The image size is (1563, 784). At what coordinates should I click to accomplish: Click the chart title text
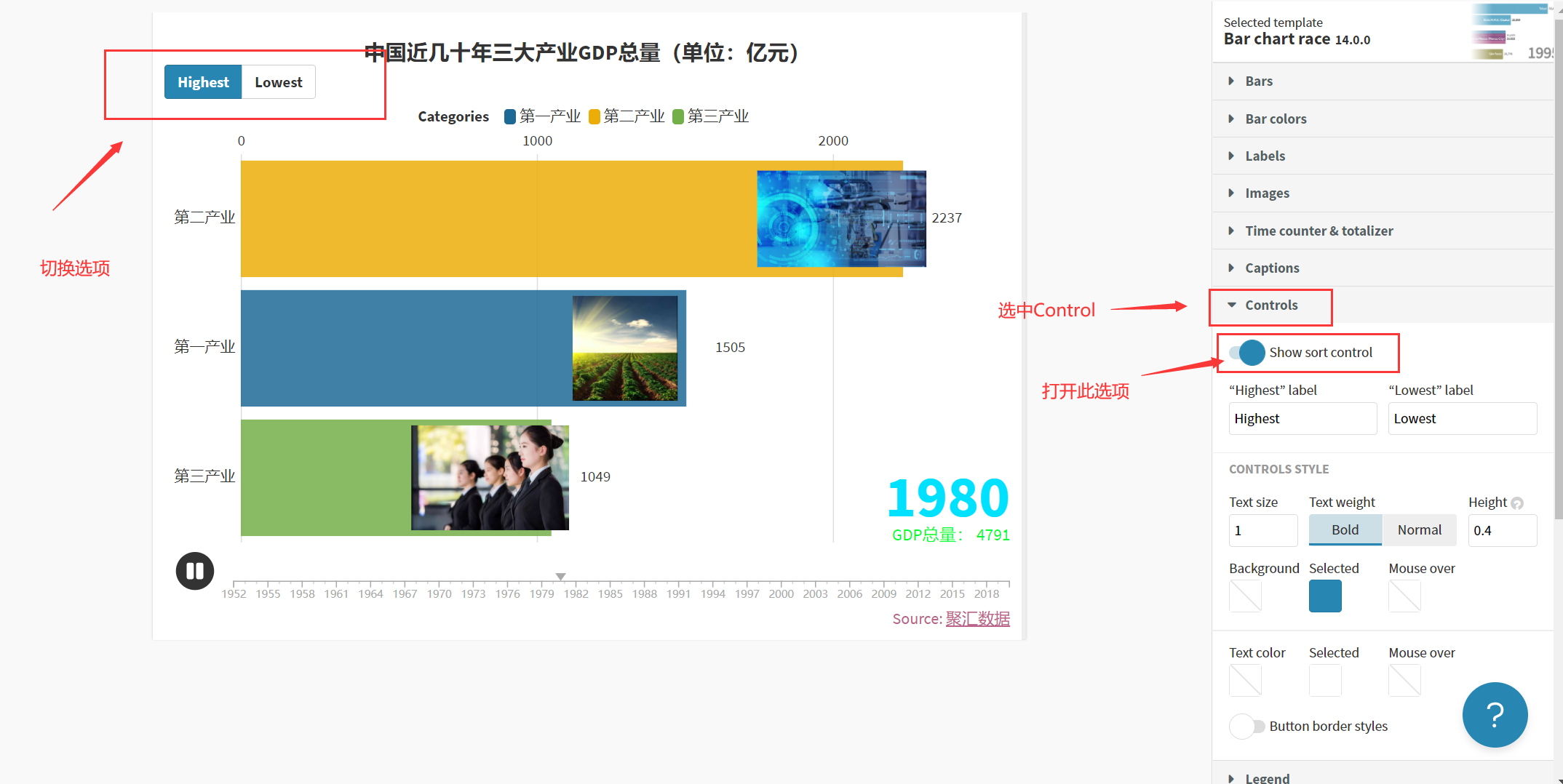[x=581, y=52]
